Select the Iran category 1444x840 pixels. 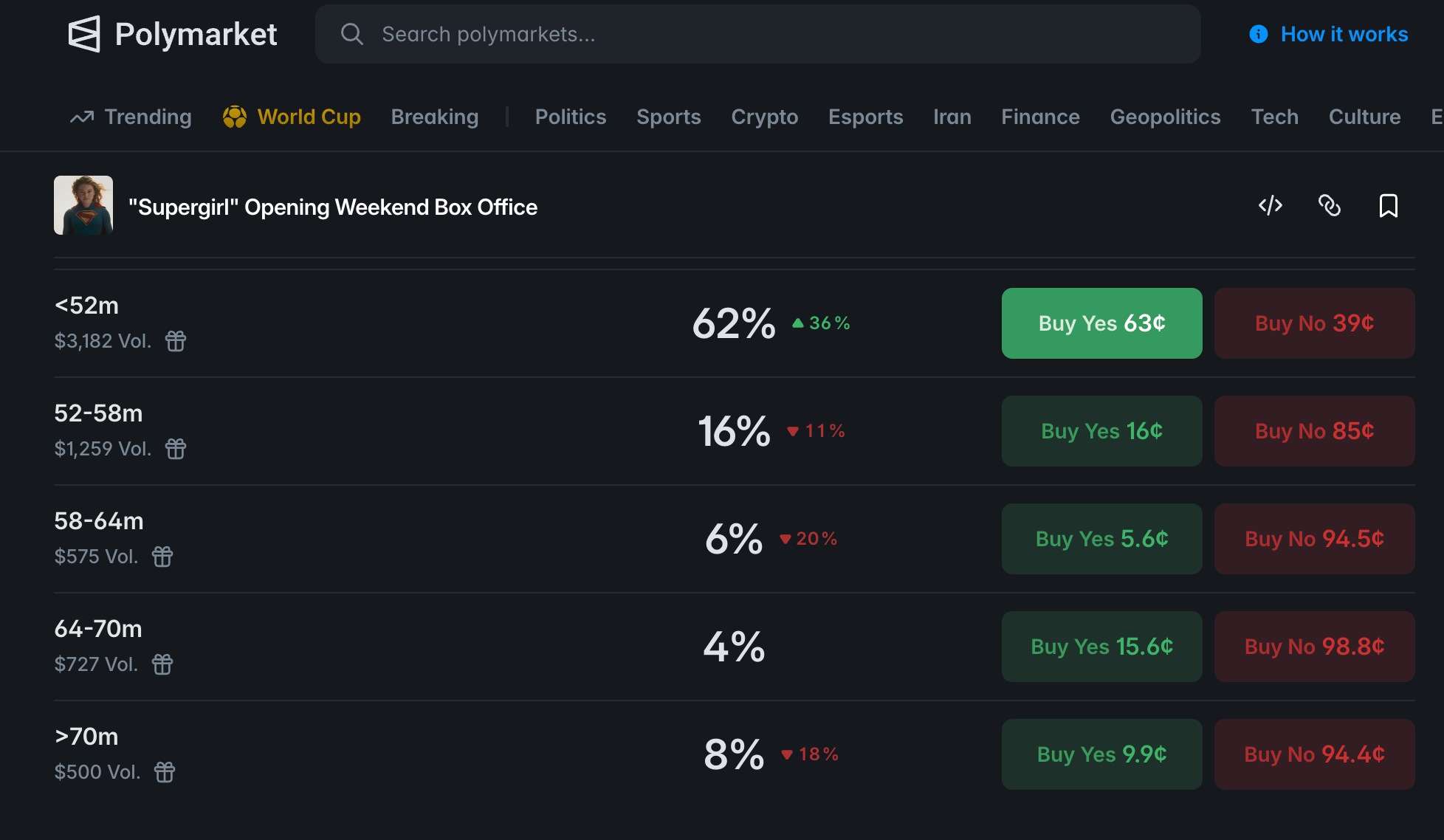click(952, 117)
